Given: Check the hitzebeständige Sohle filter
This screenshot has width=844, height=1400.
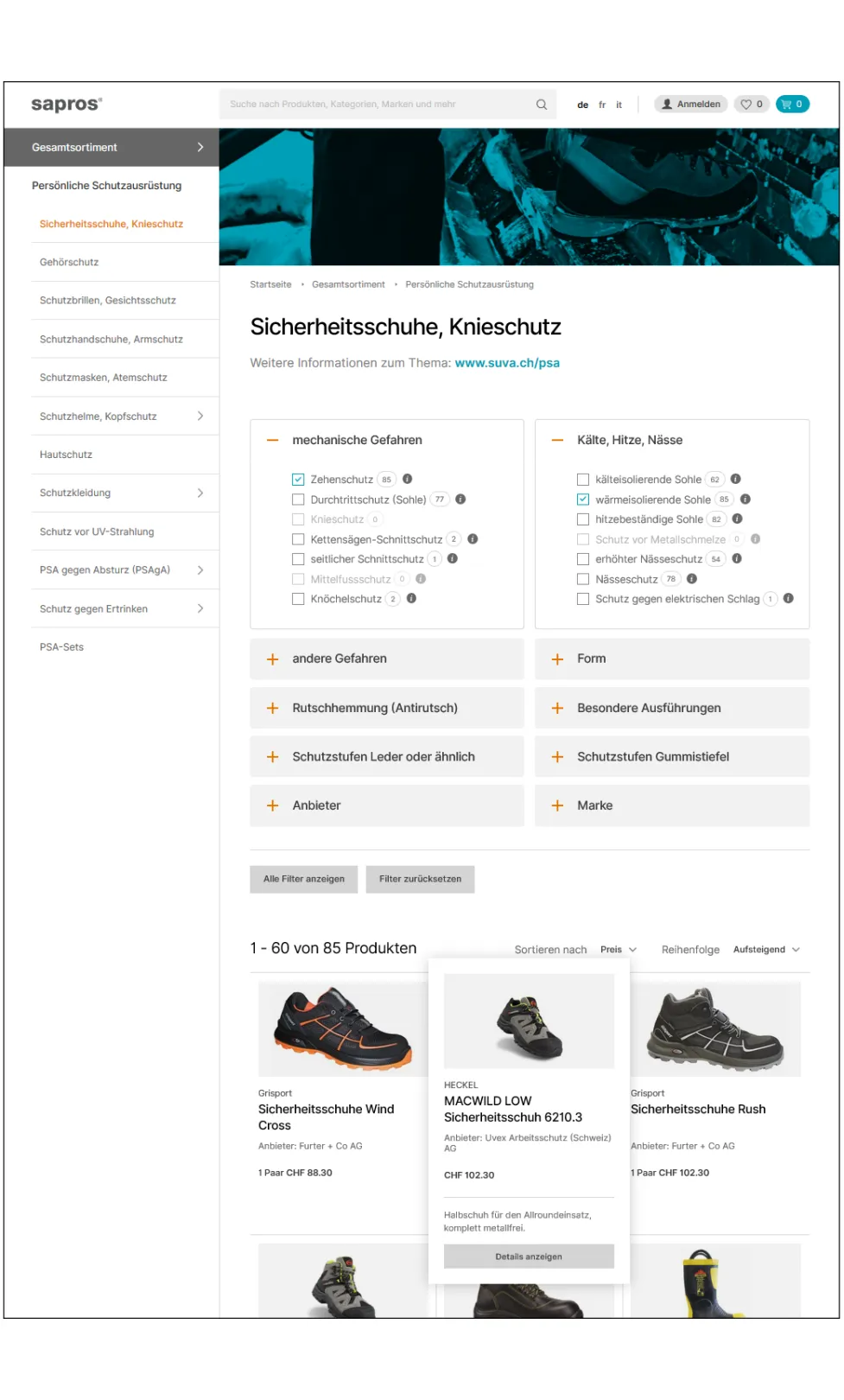Looking at the screenshot, I should pos(583,519).
